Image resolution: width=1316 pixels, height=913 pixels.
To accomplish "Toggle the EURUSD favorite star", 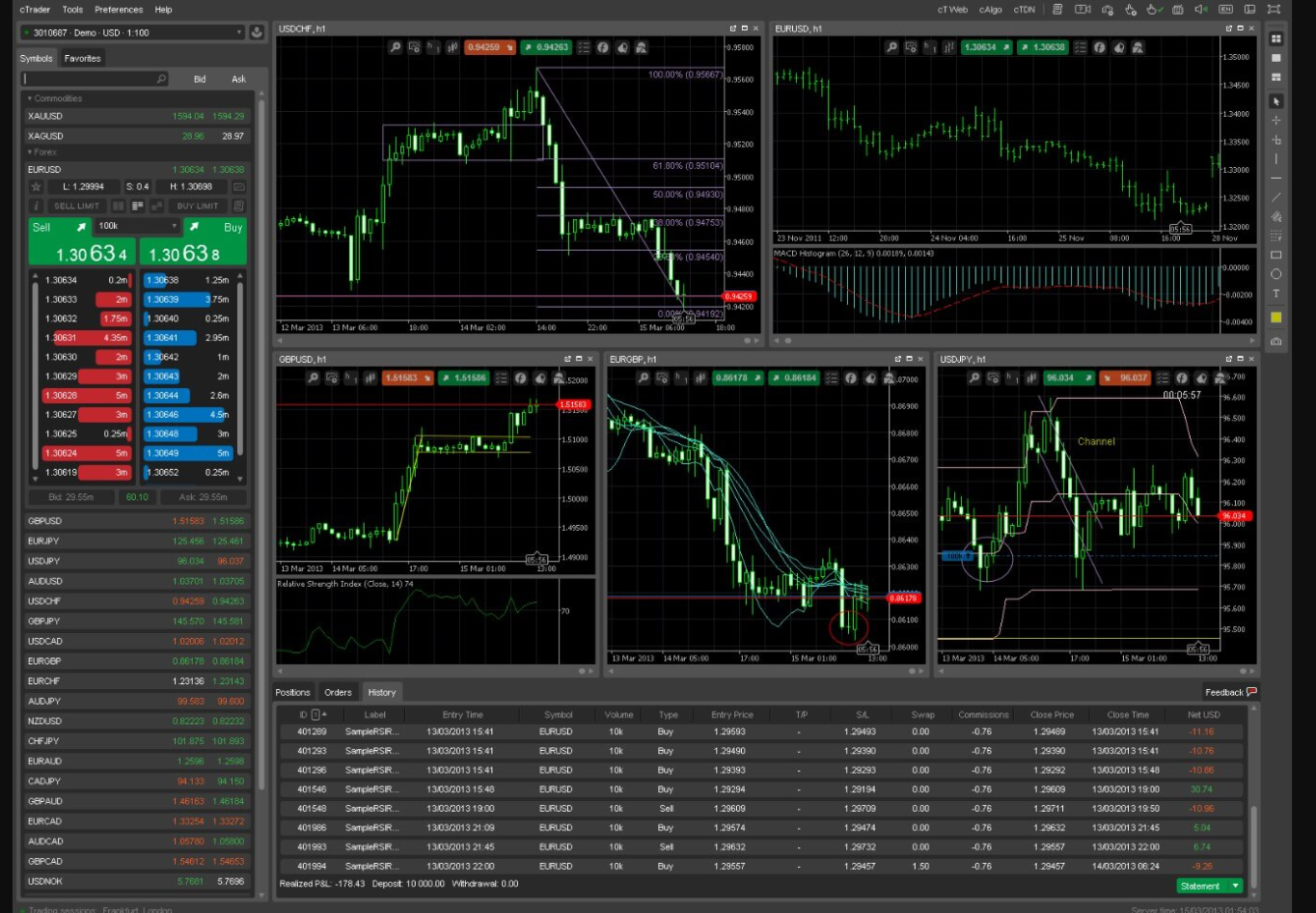I will tap(37, 187).
